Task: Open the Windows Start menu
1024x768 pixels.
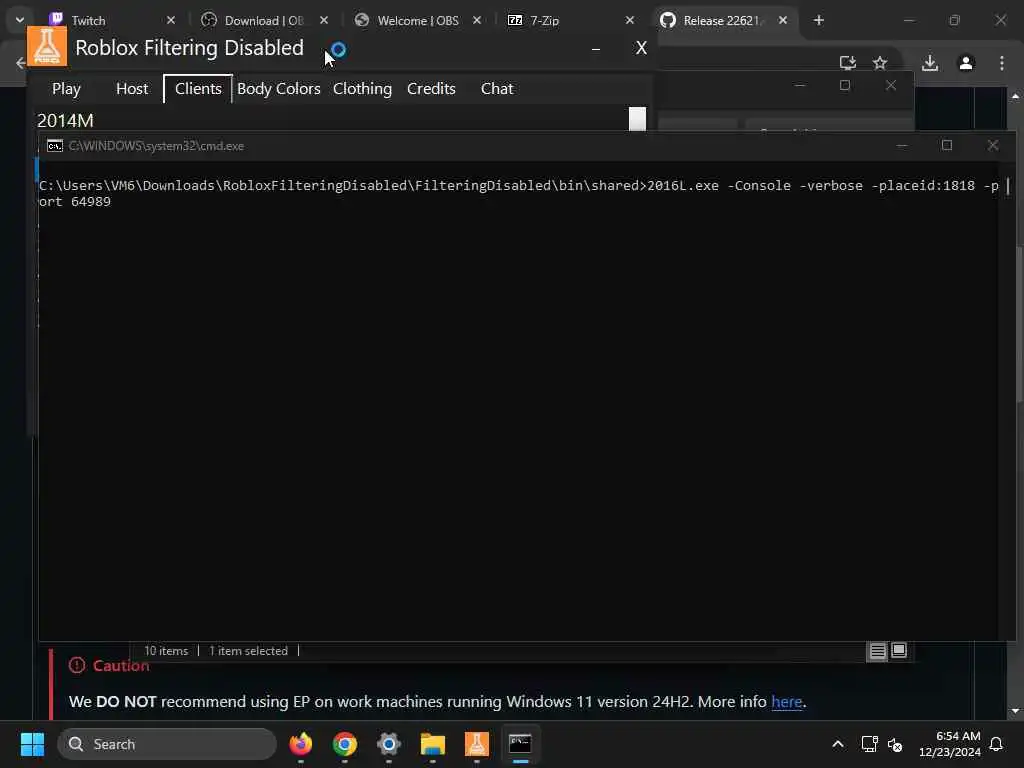Action: pos(32,744)
